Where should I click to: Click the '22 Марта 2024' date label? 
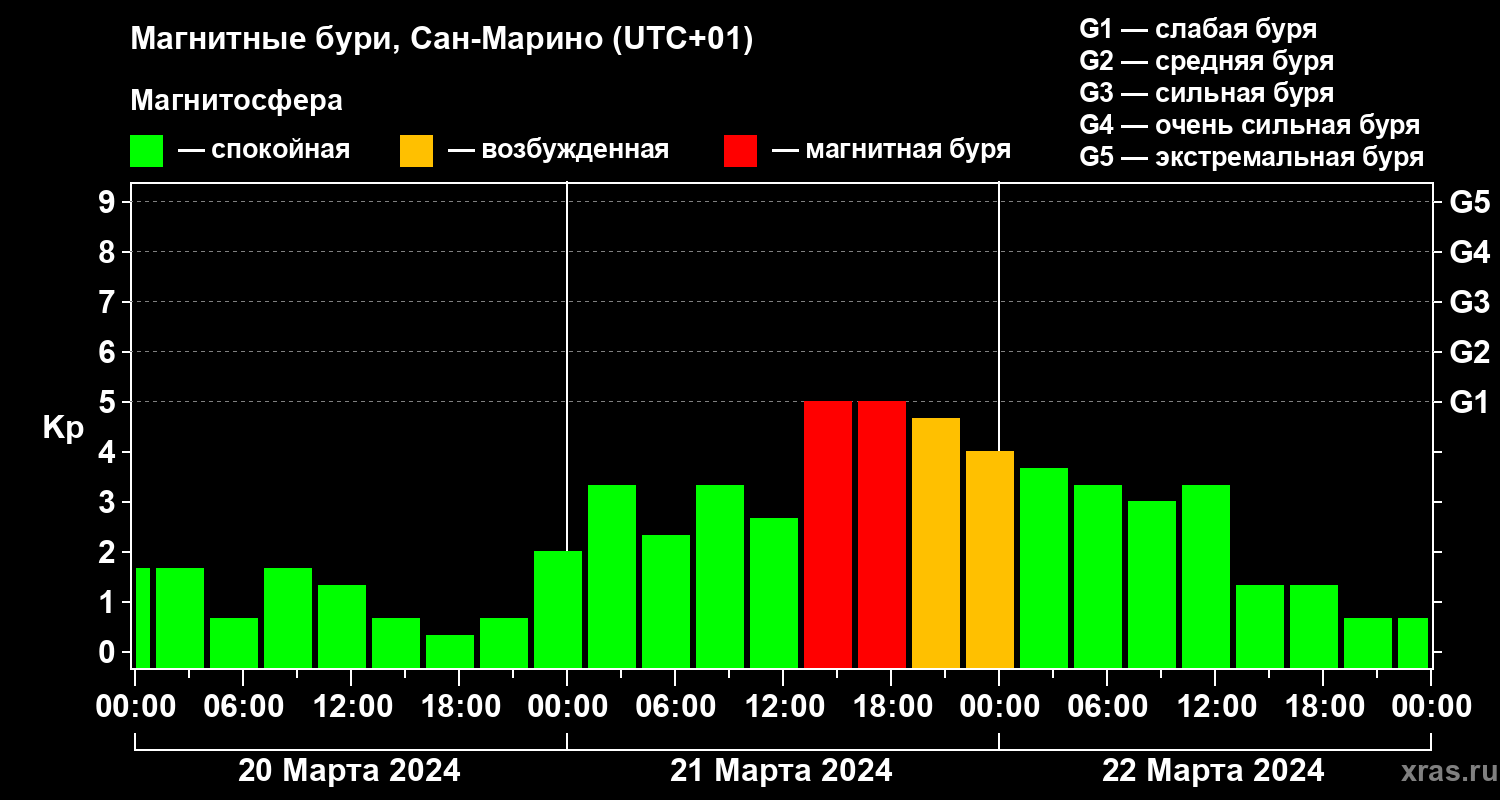(x=1213, y=771)
